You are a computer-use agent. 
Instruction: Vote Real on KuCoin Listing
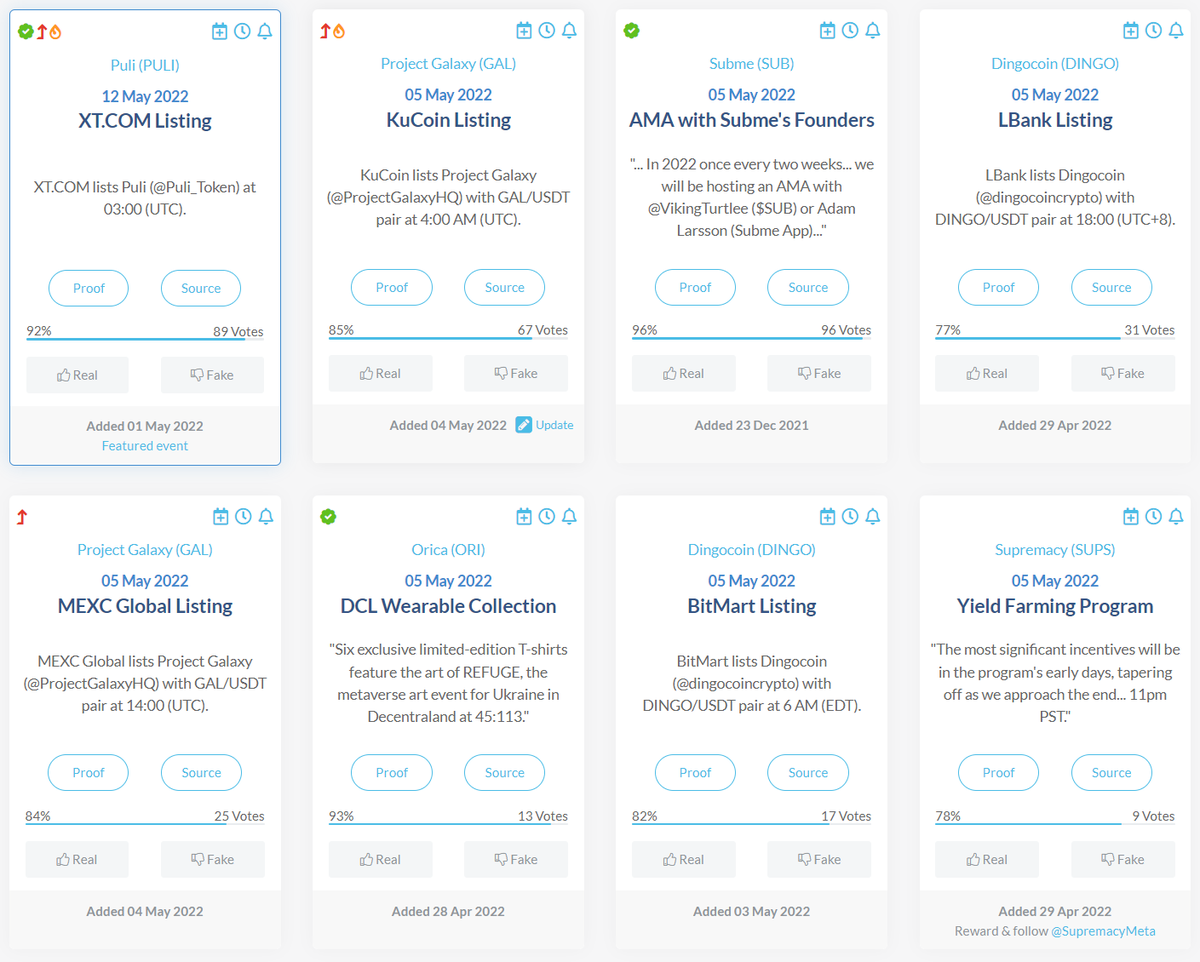381,373
